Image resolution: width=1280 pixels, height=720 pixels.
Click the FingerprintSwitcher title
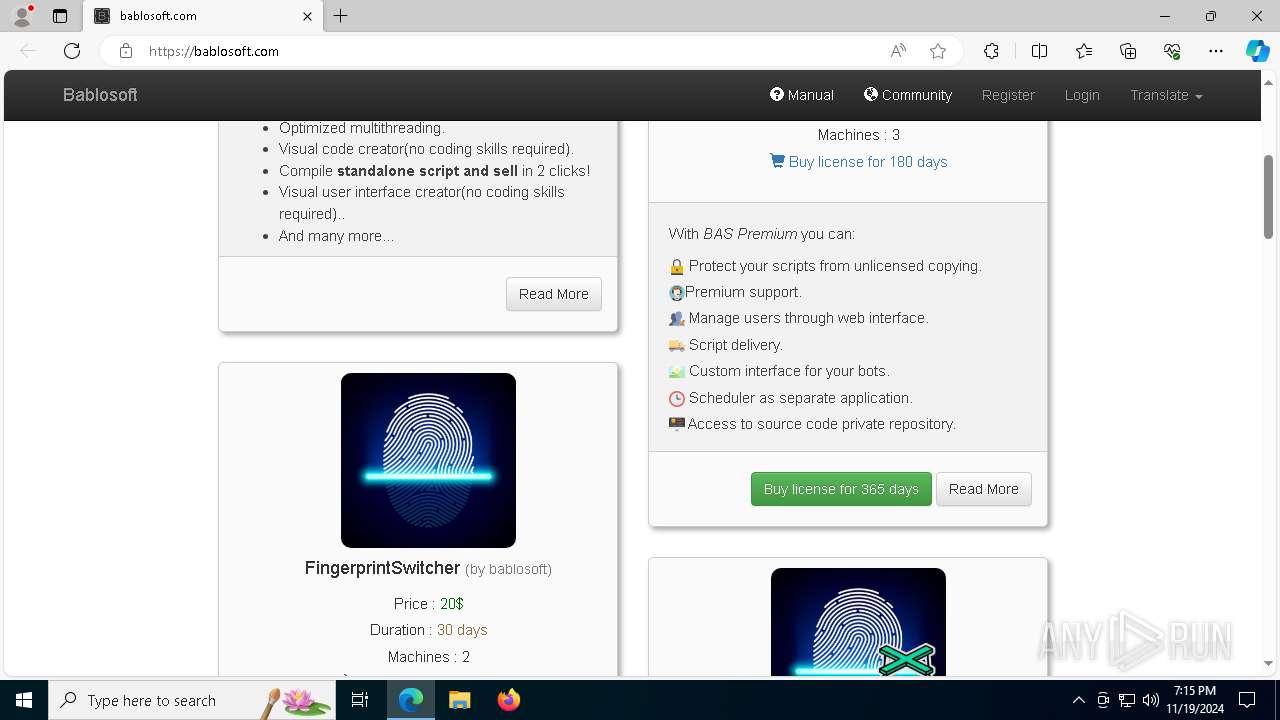pos(382,568)
